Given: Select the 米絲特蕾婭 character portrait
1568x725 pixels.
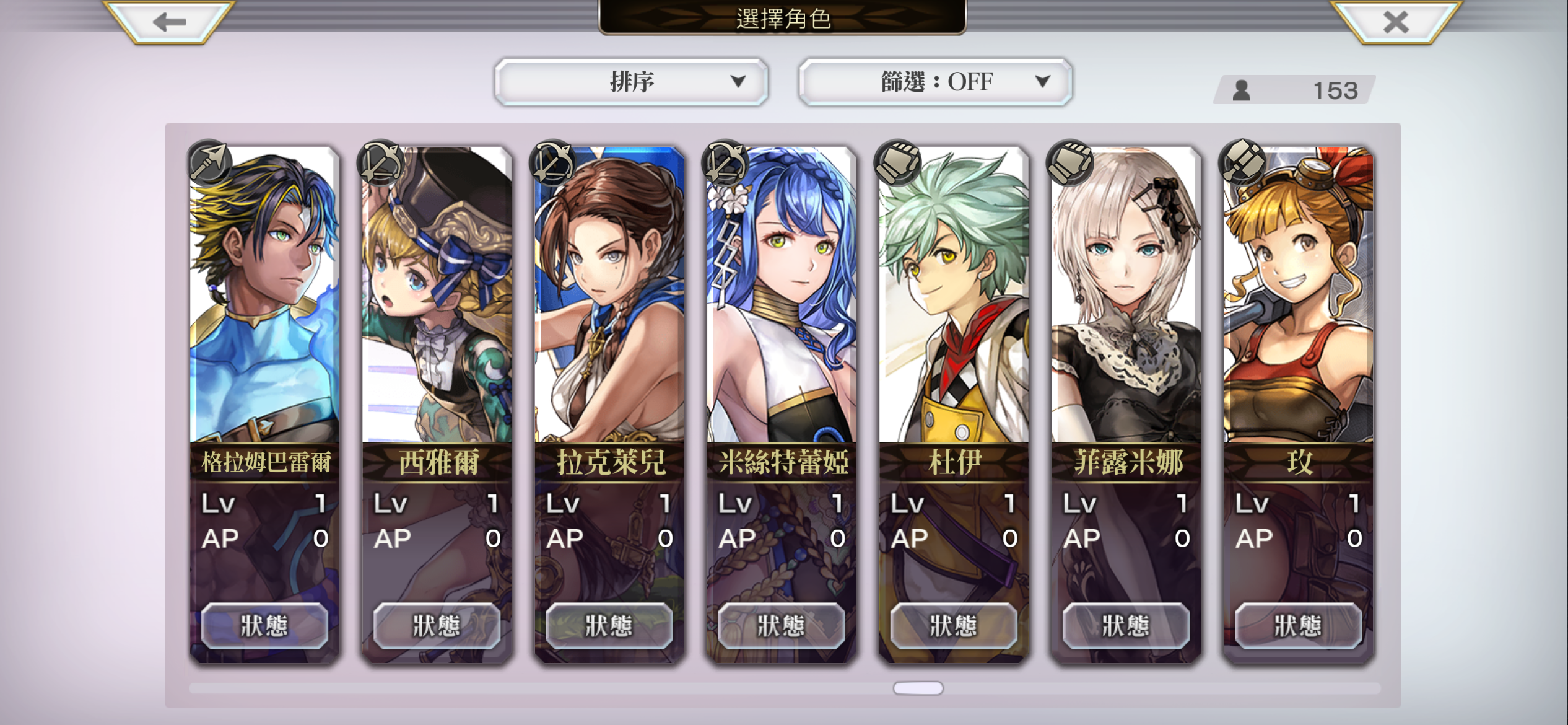Looking at the screenshot, I should click(782, 294).
